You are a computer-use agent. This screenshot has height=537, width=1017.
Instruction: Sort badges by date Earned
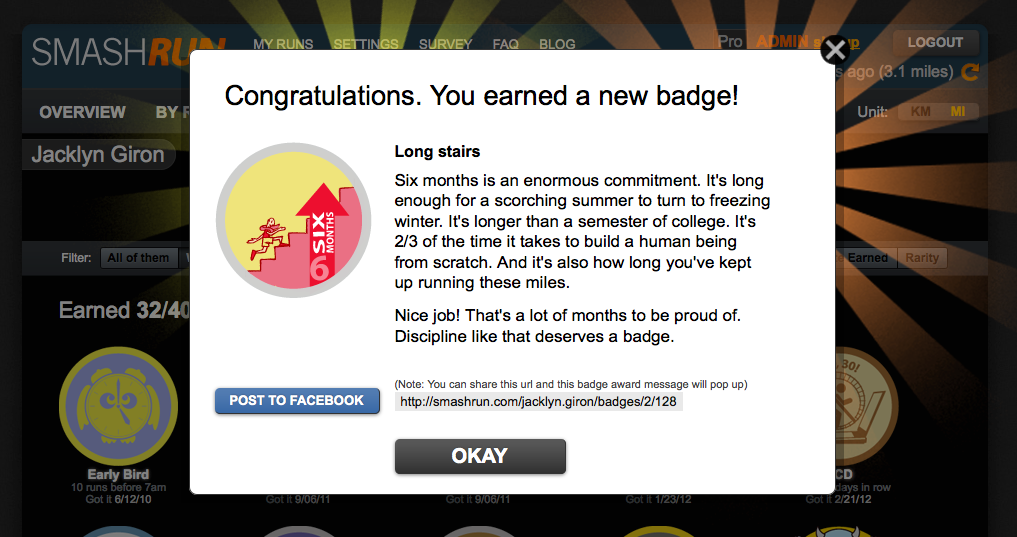(867, 258)
